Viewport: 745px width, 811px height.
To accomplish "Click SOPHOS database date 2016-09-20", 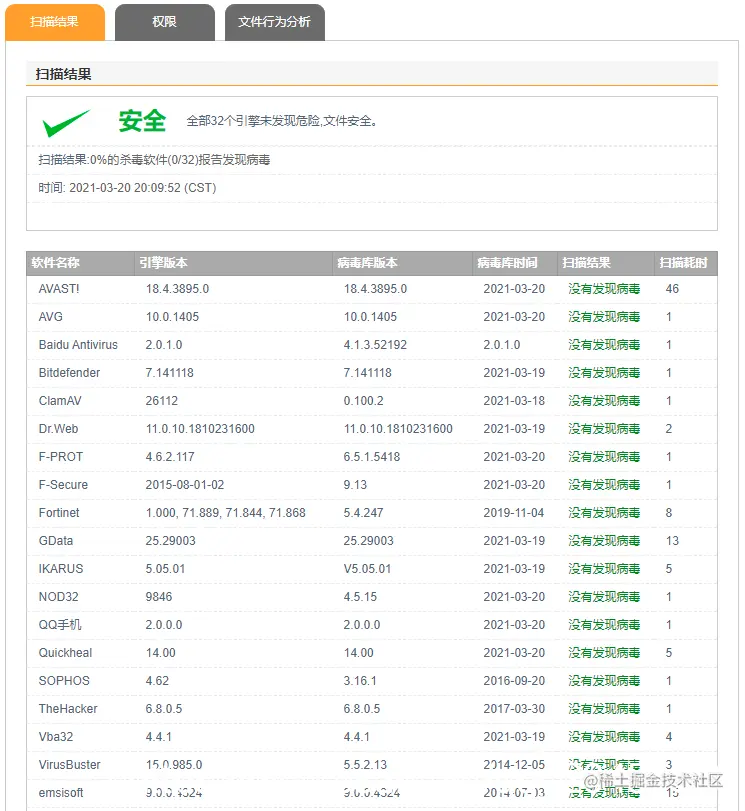I will 514,681.
